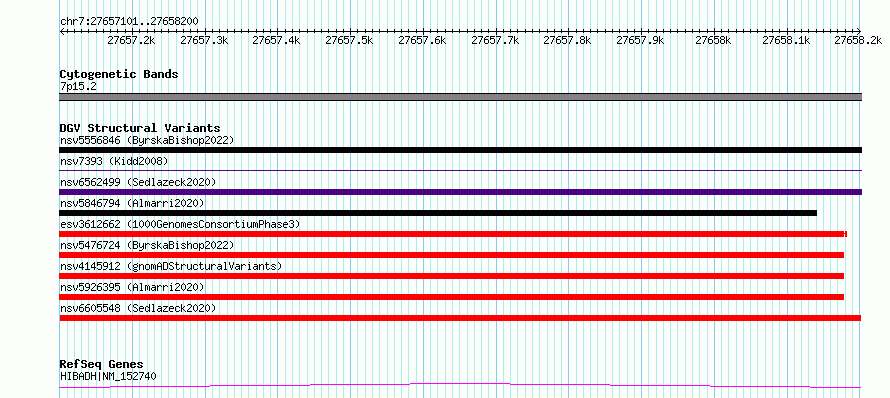Open variant nsv6562499 (Sedlazeck2020) label
The width and height of the screenshot is (890, 398).
138,182
